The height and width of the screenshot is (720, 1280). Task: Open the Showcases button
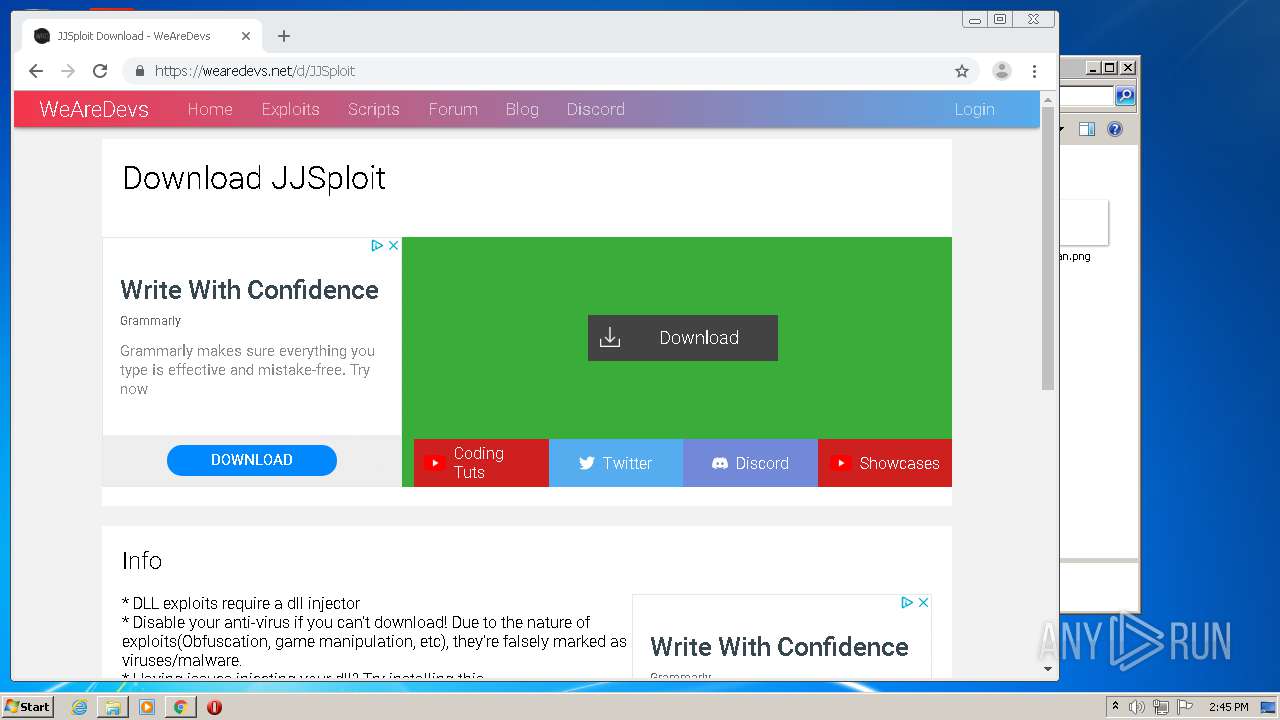[885, 463]
